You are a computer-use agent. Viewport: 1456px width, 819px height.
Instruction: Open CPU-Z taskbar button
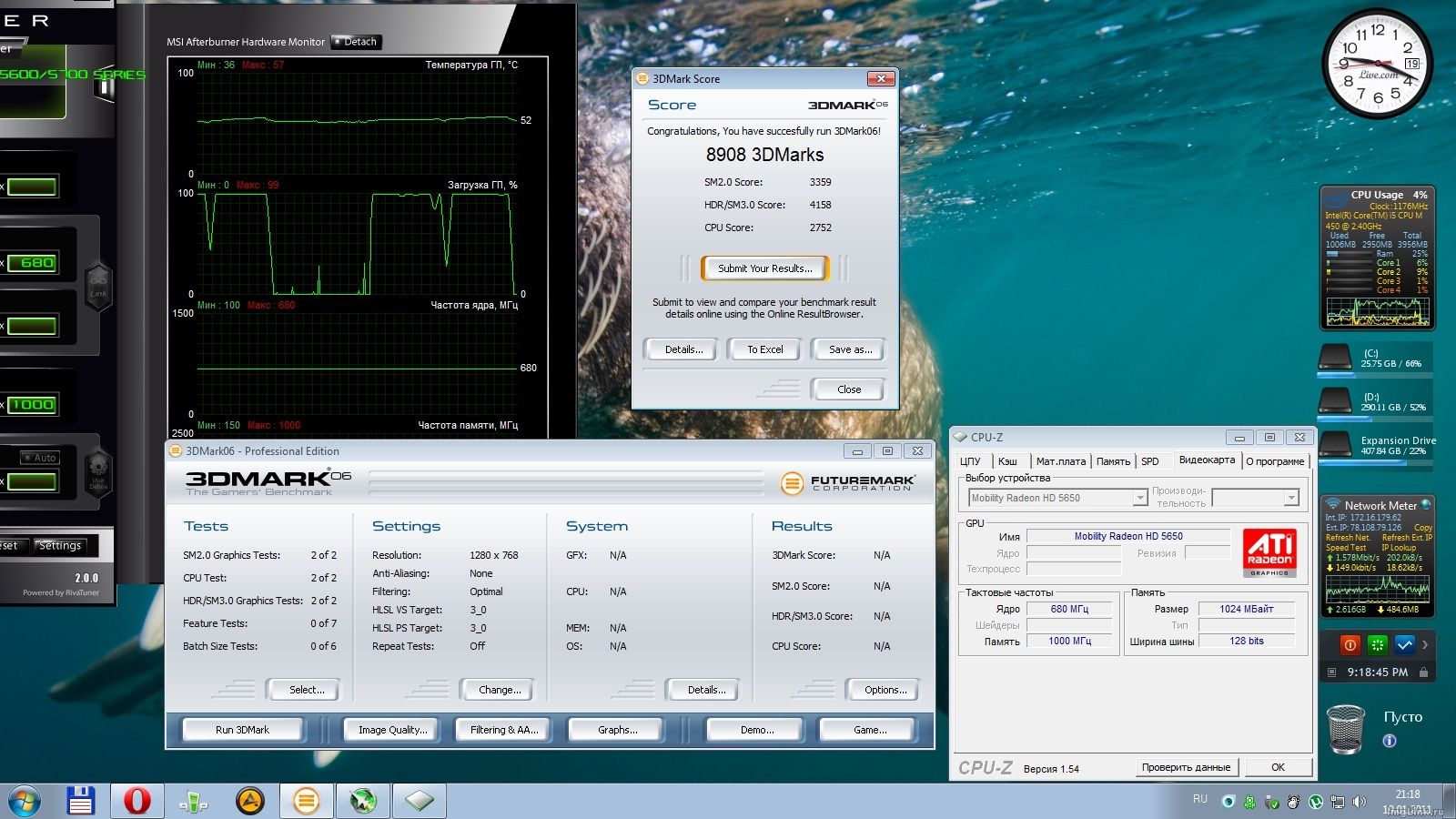point(420,801)
